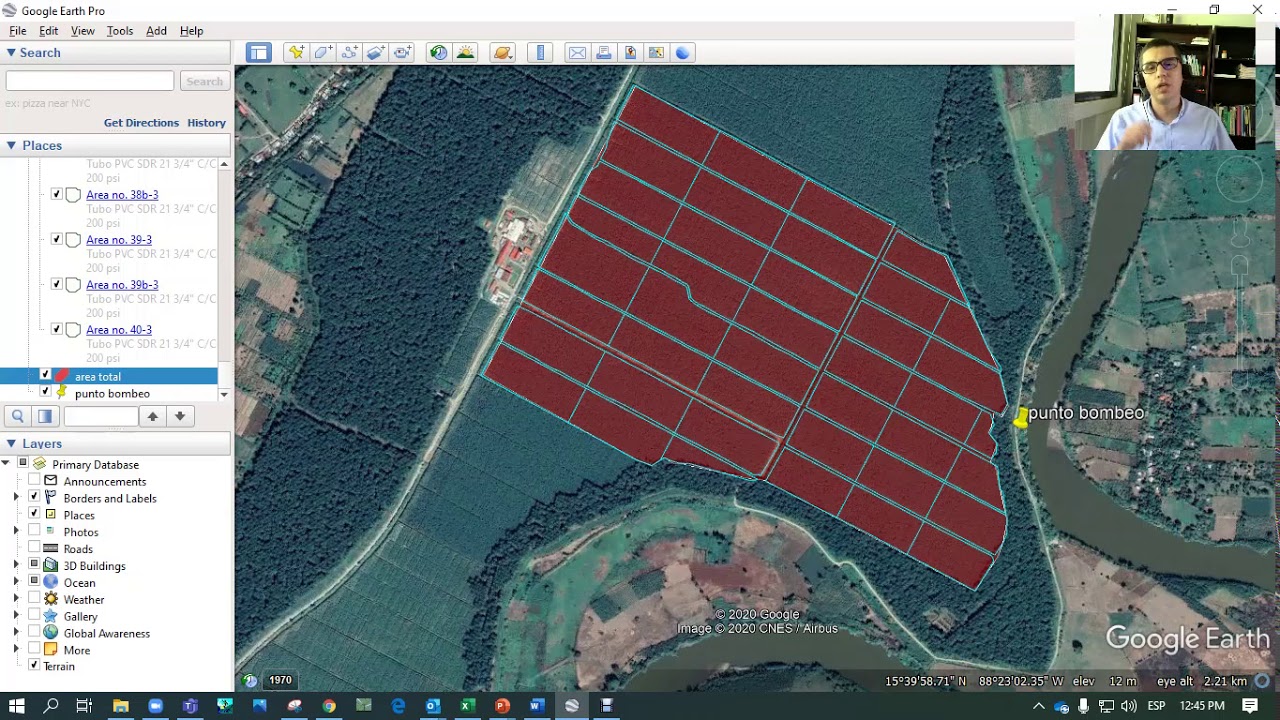Open historical imagery clock tool
1280x720 pixels.
pos(439,53)
